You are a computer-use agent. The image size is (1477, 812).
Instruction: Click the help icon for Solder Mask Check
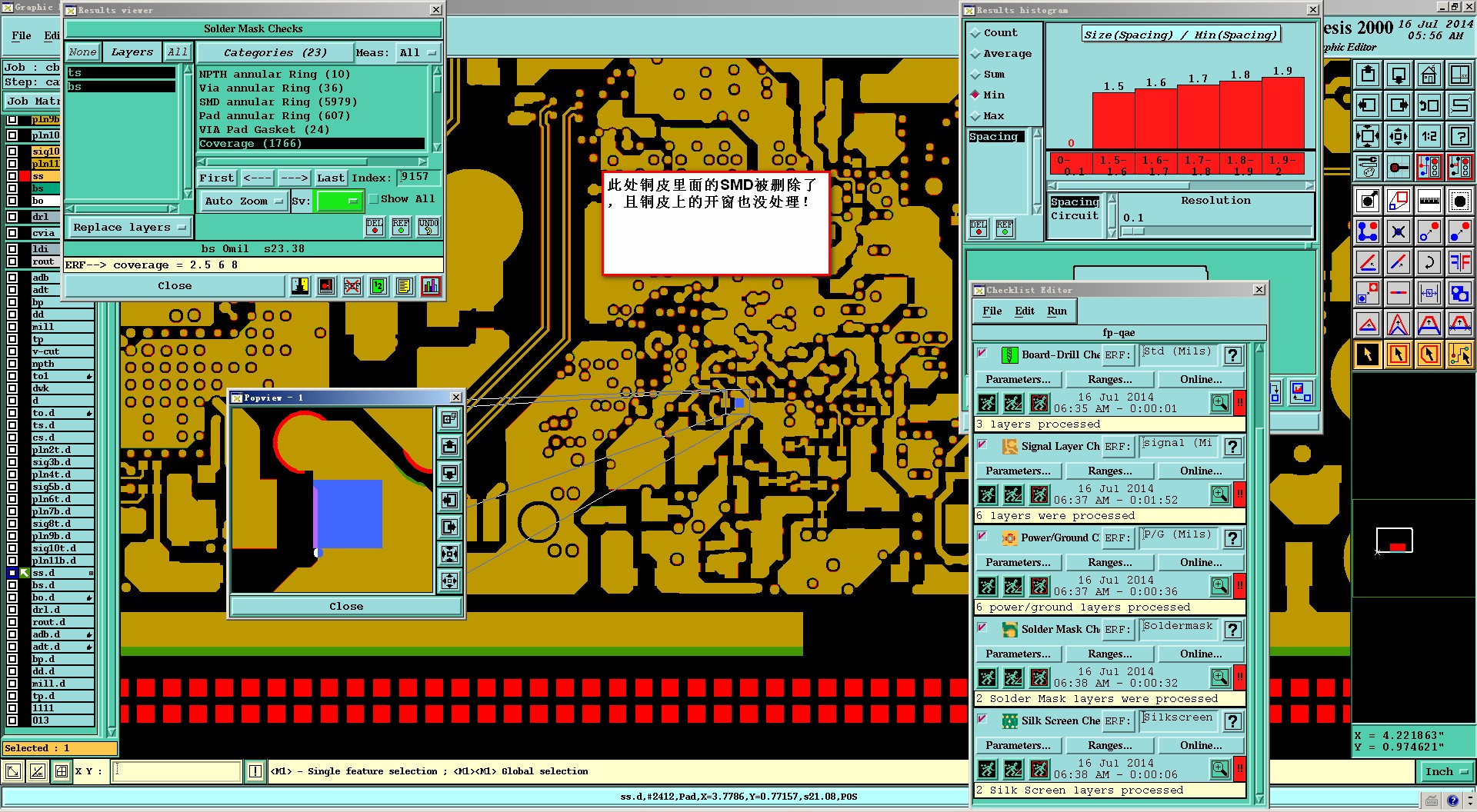click(1232, 630)
